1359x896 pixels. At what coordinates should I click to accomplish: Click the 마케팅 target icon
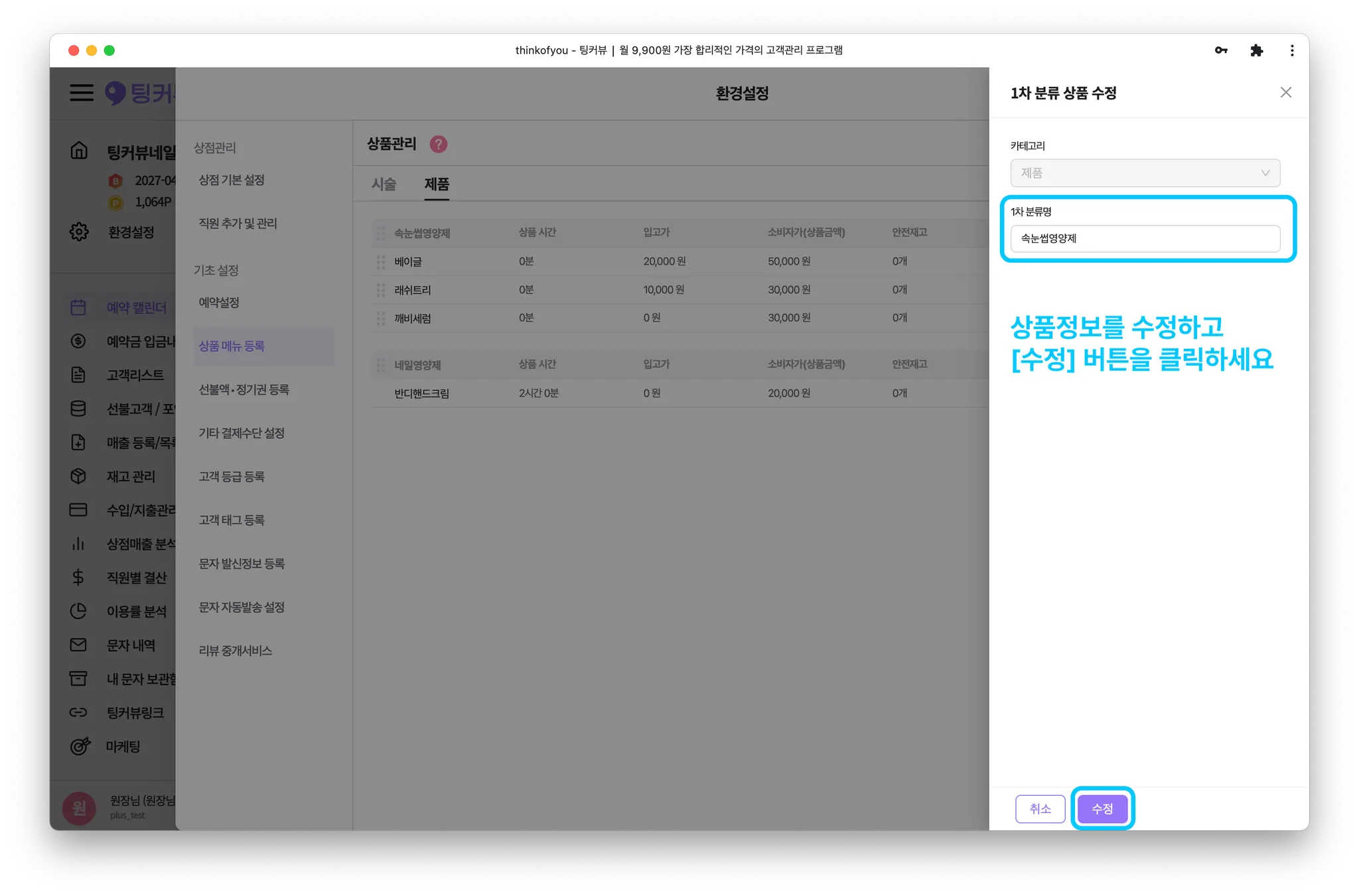point(80,746)
